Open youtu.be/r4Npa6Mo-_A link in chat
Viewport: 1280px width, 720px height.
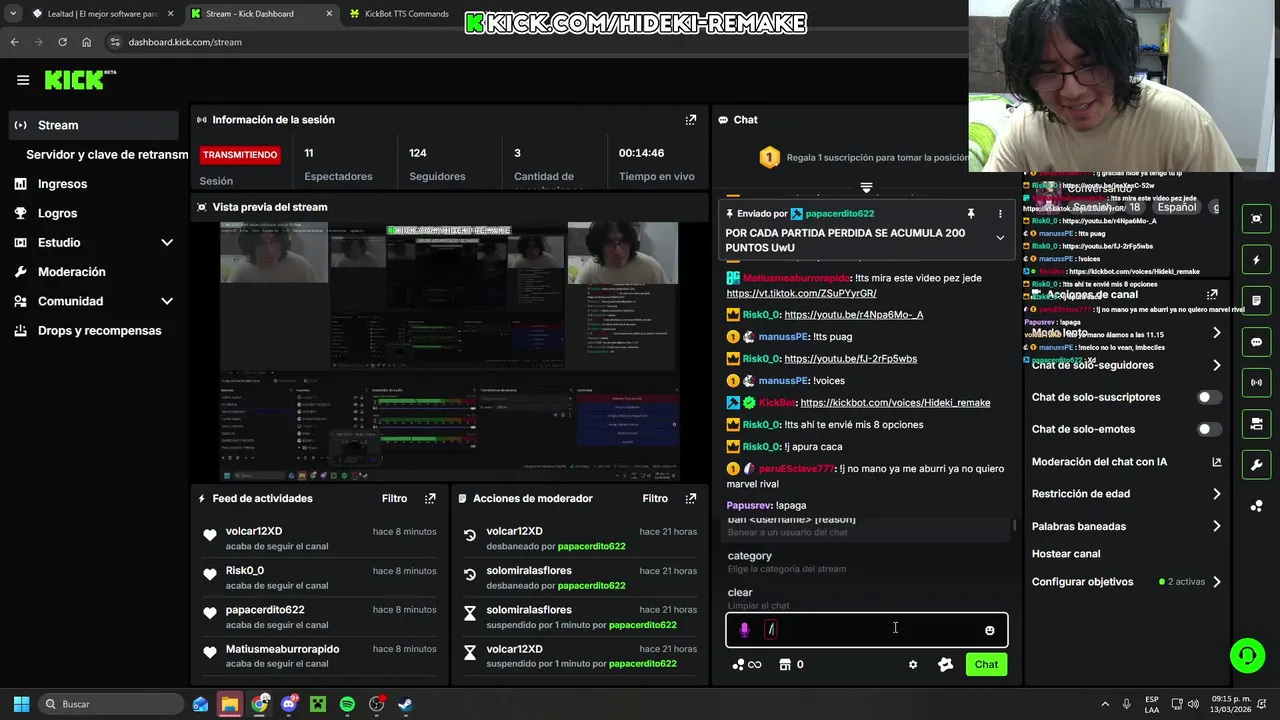853,314
